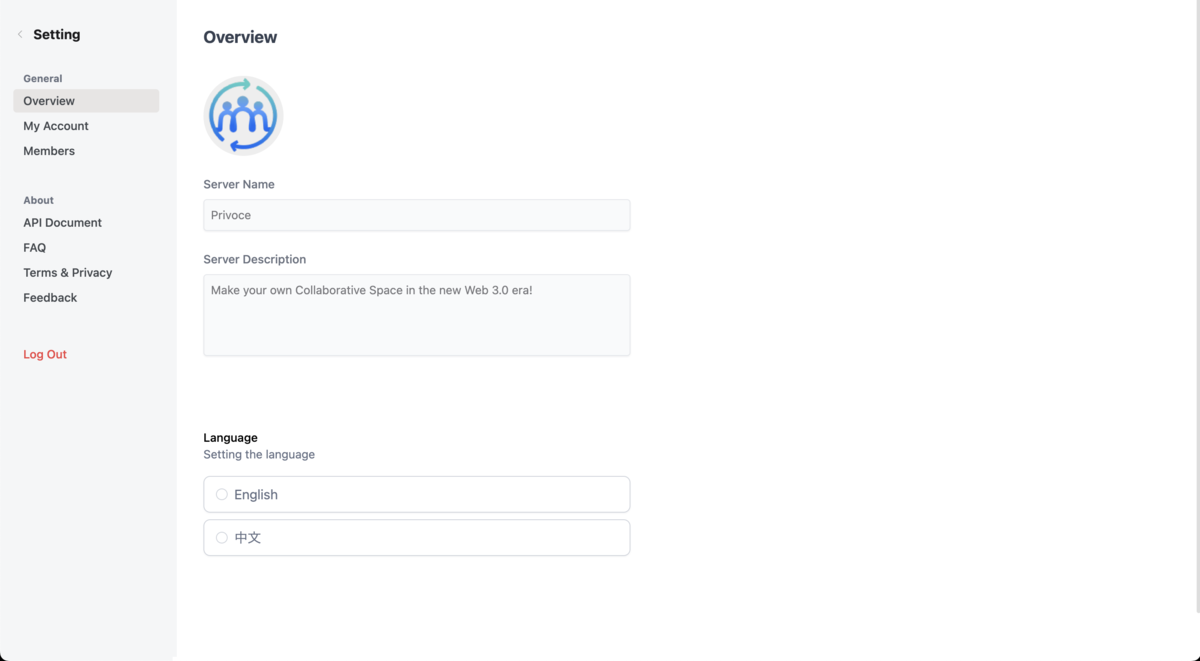
Task: Click the Server Description field label
Action: pos(255,259)
